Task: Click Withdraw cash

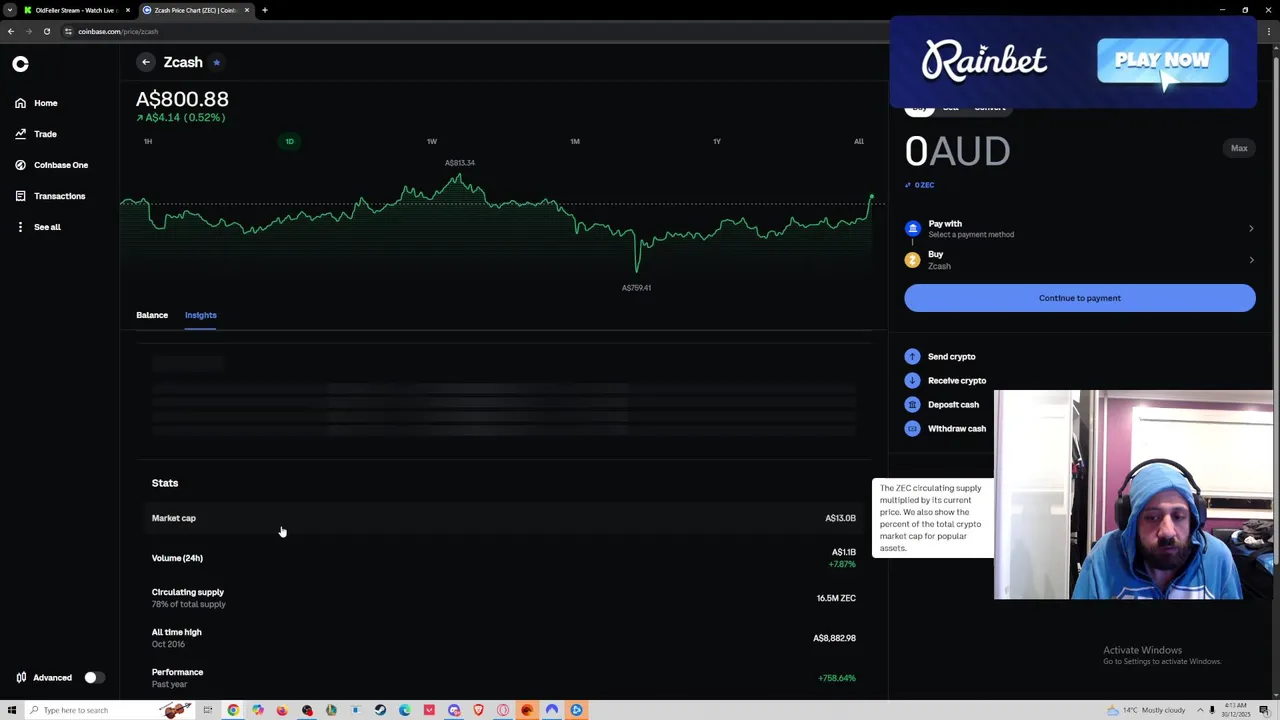Action: click(x=946, y=429)
